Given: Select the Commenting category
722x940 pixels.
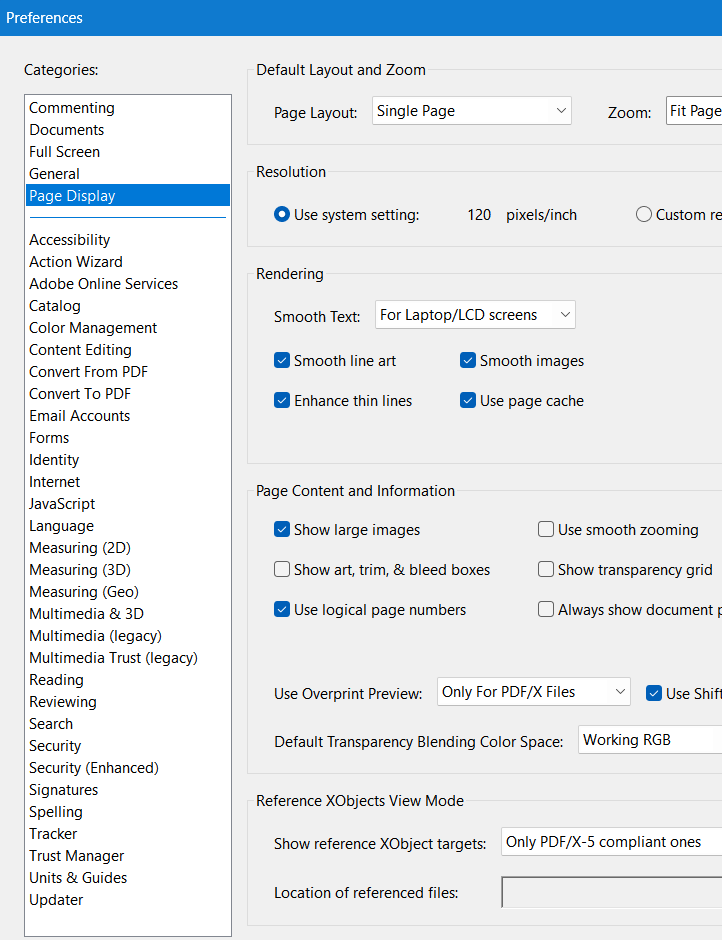Looking at the screenshot, I should tap(71, 107).
